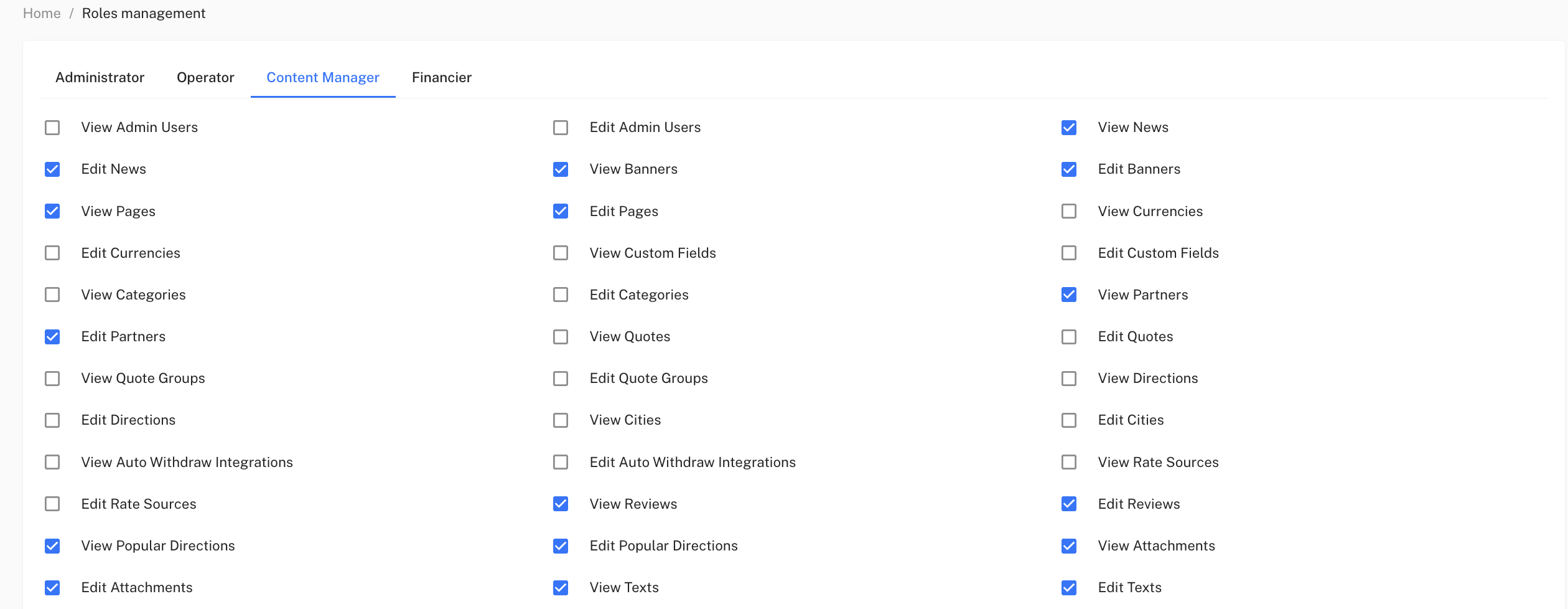The width and height of the screenshot is (1568, 609).
Task: Uncheck the Edit News permission
Action: pos(52,169)
